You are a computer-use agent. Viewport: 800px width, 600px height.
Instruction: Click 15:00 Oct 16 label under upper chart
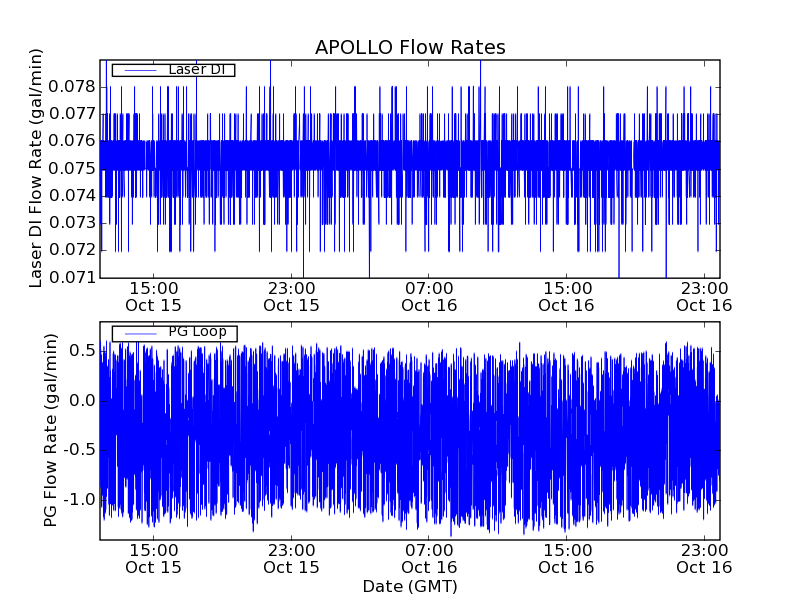point(567,296)
